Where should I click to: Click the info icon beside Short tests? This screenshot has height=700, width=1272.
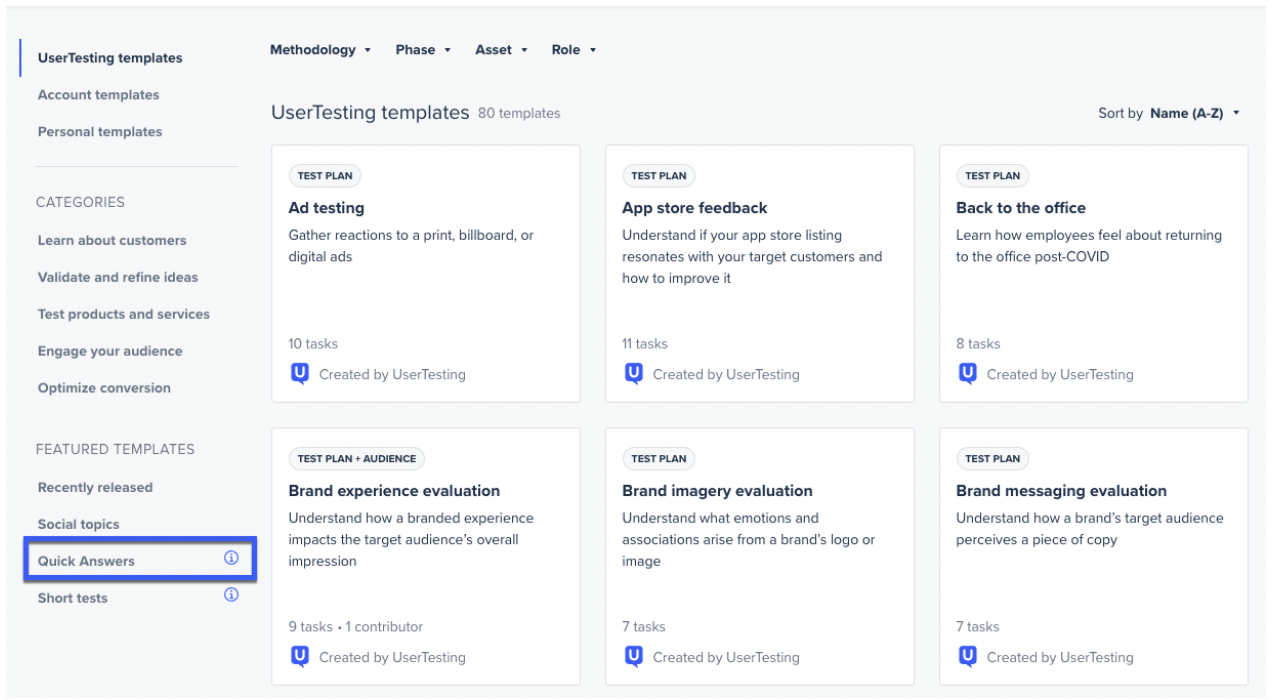231,595
